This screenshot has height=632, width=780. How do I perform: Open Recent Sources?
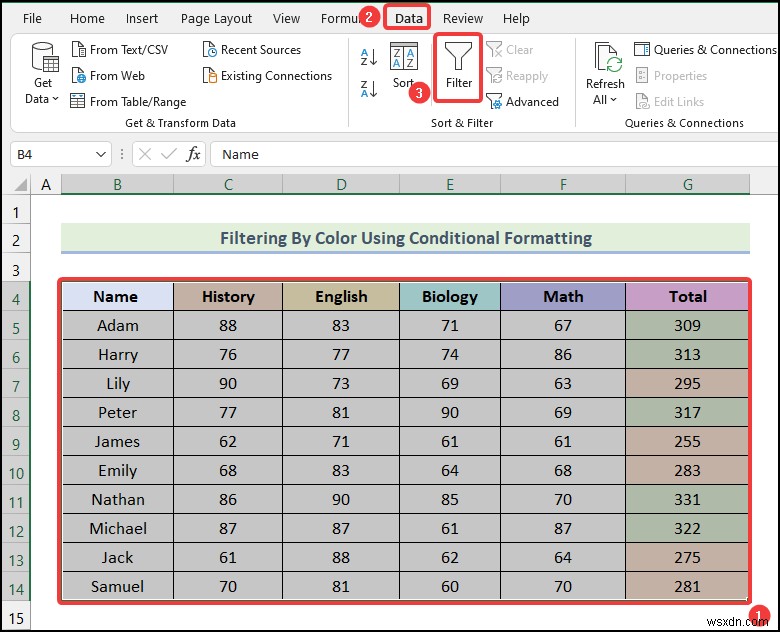click(x=252, y=50)
